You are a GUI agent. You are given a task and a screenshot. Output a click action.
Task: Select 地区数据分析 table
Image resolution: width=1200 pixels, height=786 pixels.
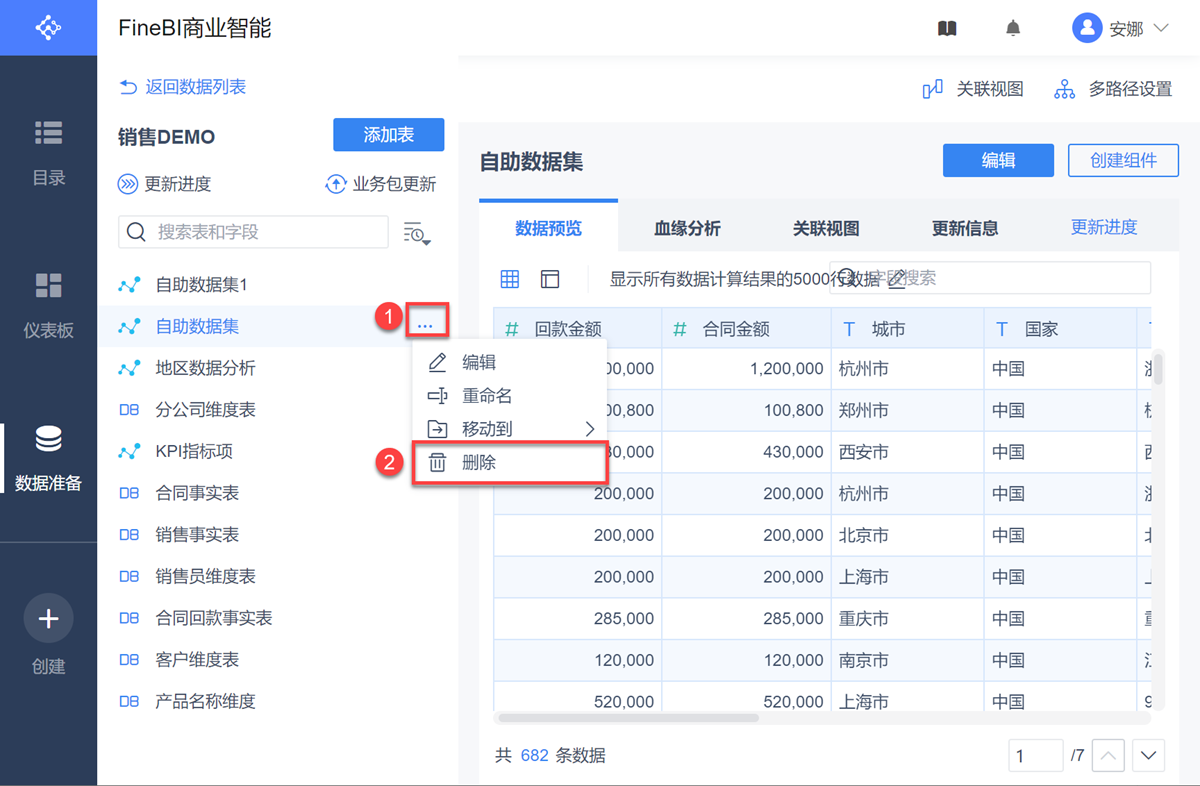click(205, 368)
